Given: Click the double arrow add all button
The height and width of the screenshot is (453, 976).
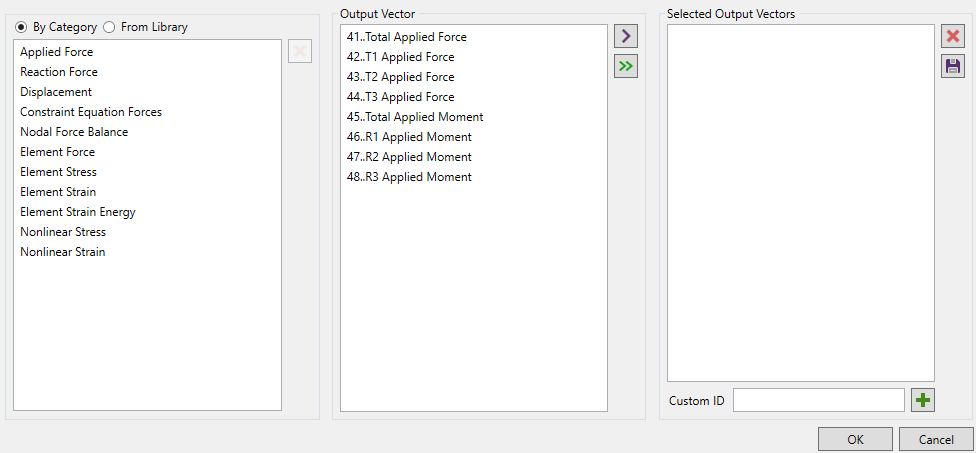Looking at the screenshot, I should point(626,67).
